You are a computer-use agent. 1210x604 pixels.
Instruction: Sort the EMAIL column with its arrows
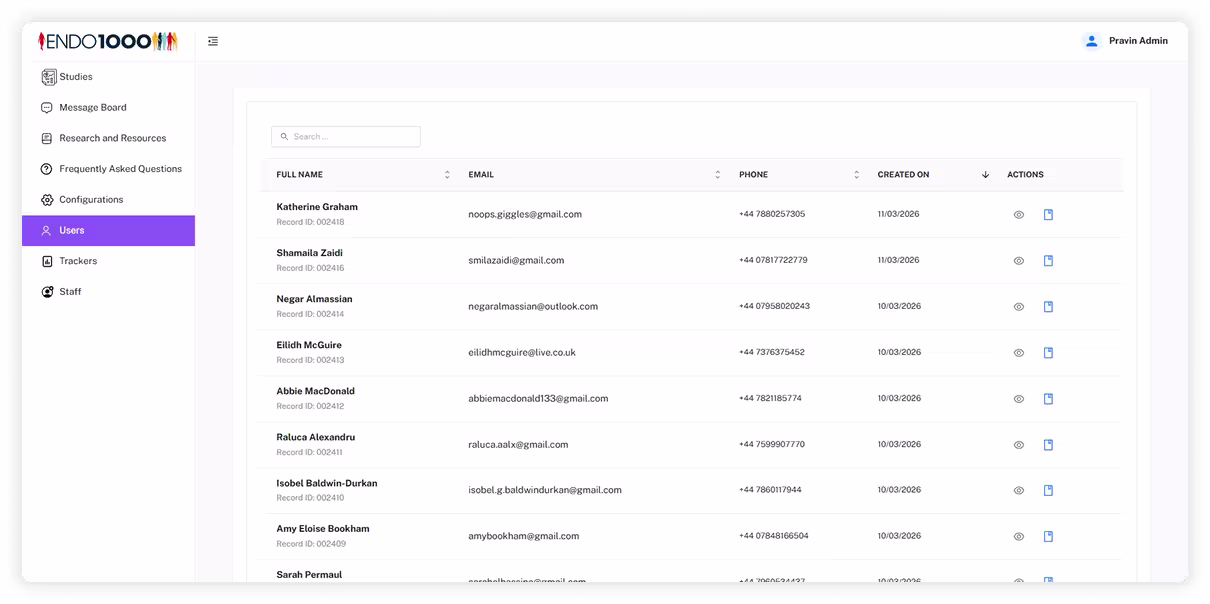point(717,174)
